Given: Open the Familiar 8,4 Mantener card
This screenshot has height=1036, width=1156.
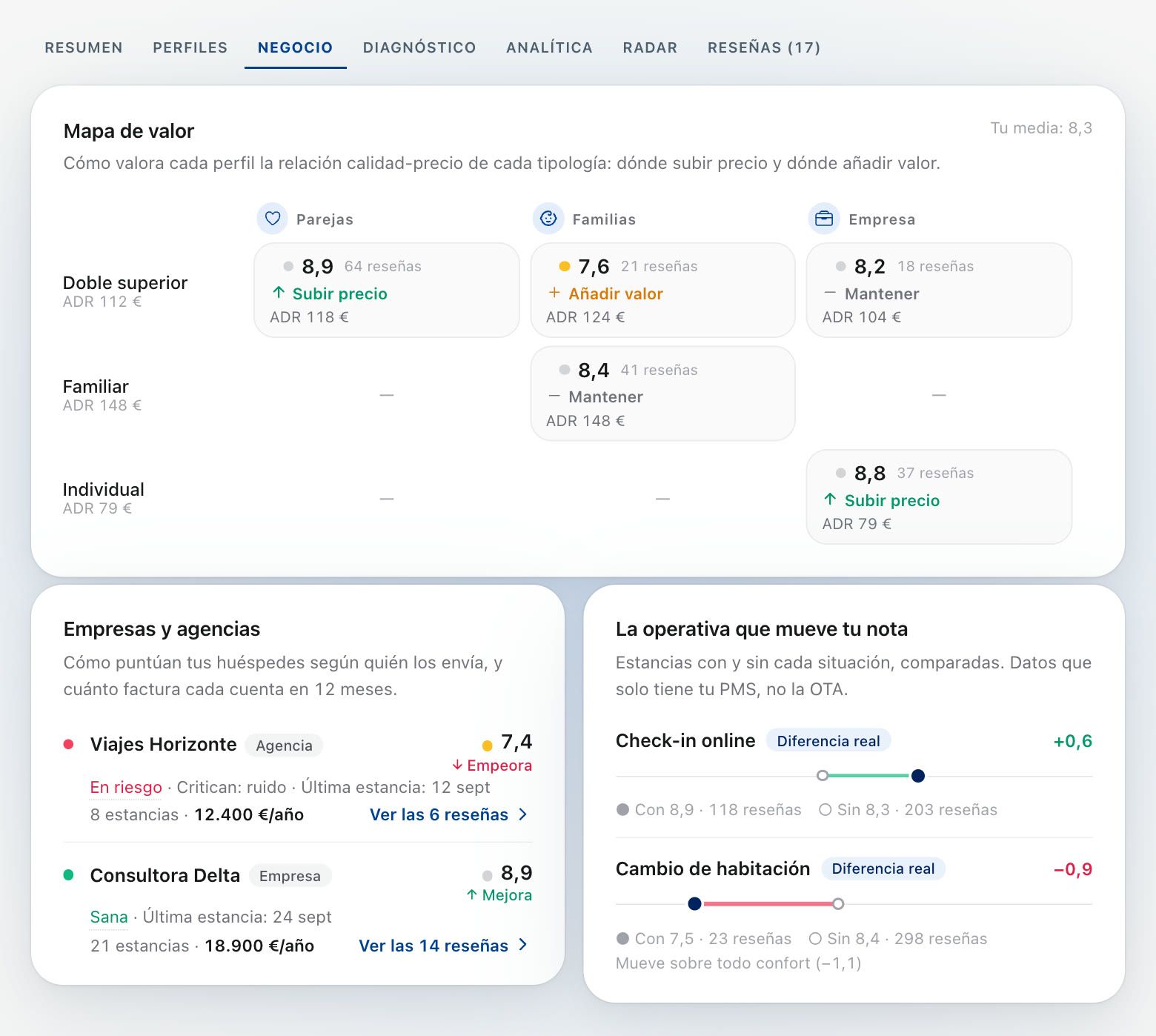Looking at the screenshot, I should pyautogui.click(x=663, y=394).
